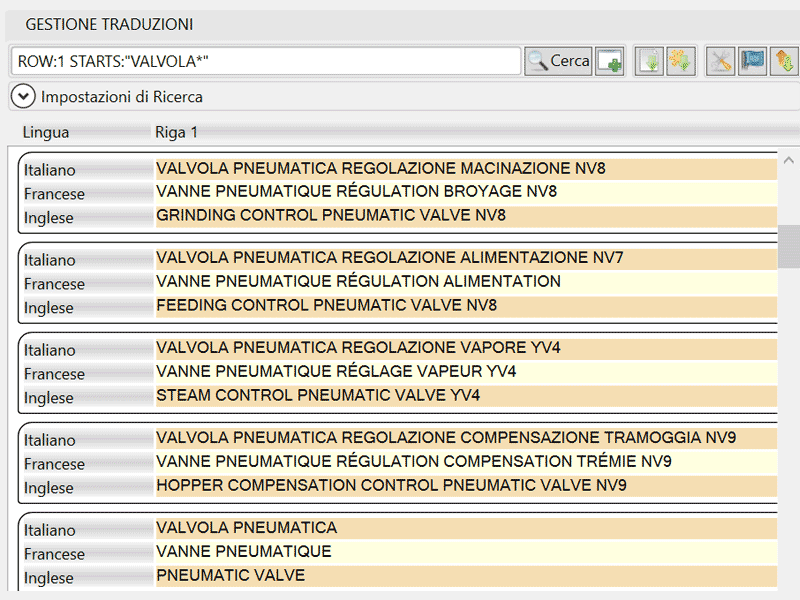
Task: Click the scrollbar up arrow
Action: point(789,160)
